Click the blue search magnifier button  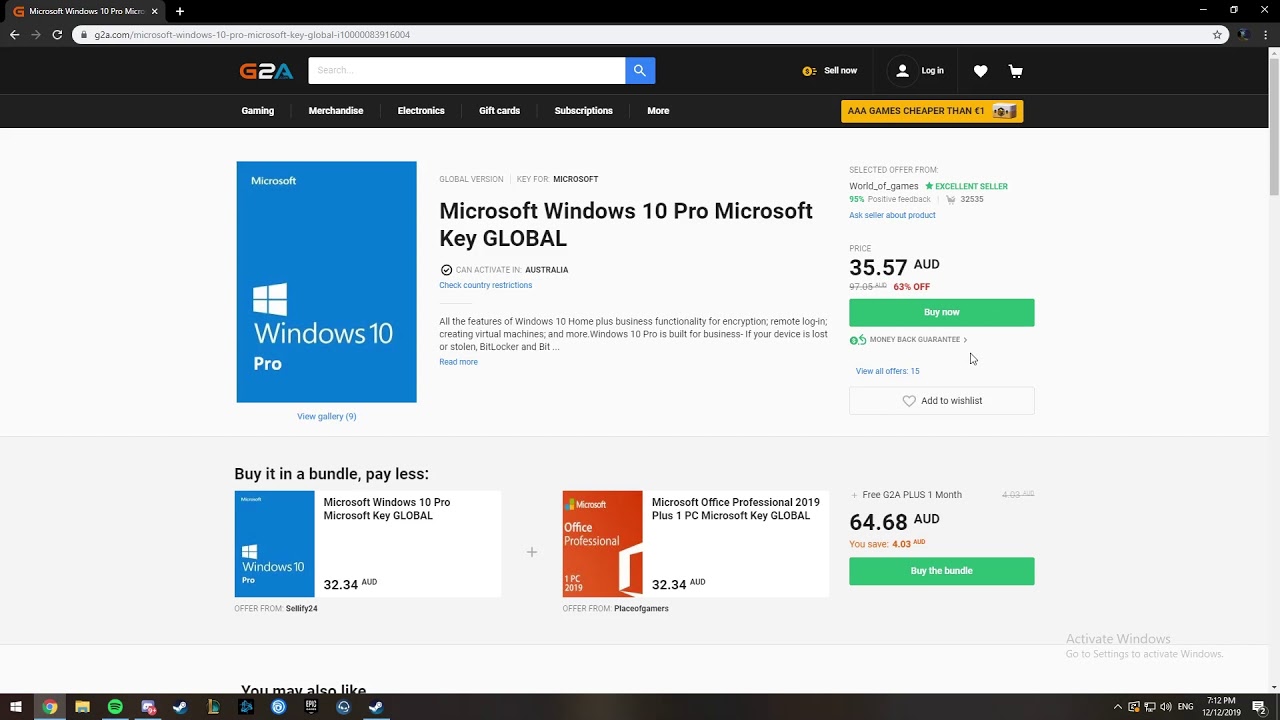tap(640, 70)
